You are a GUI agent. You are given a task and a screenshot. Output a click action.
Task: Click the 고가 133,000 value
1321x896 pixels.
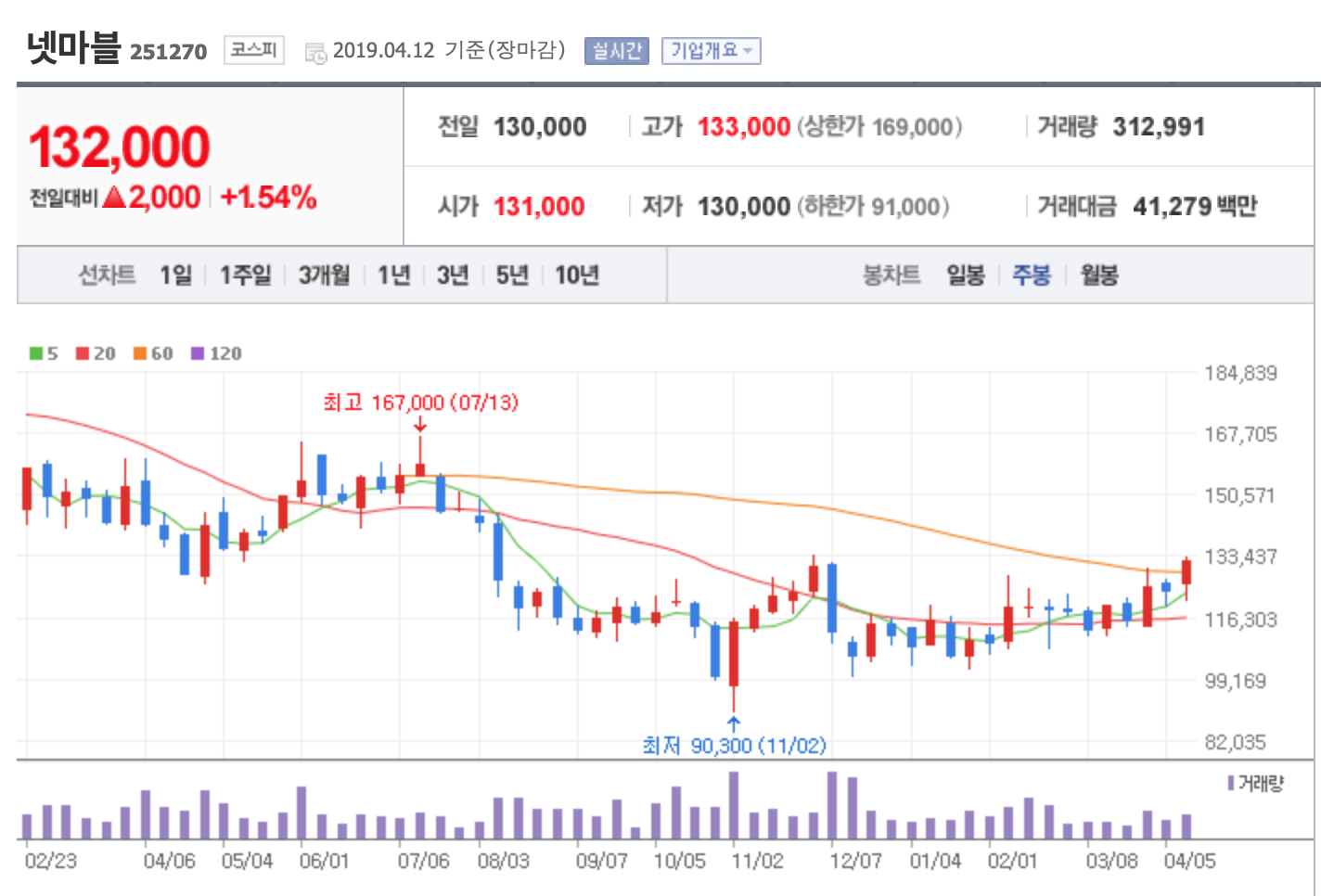[x=743, y=126]
